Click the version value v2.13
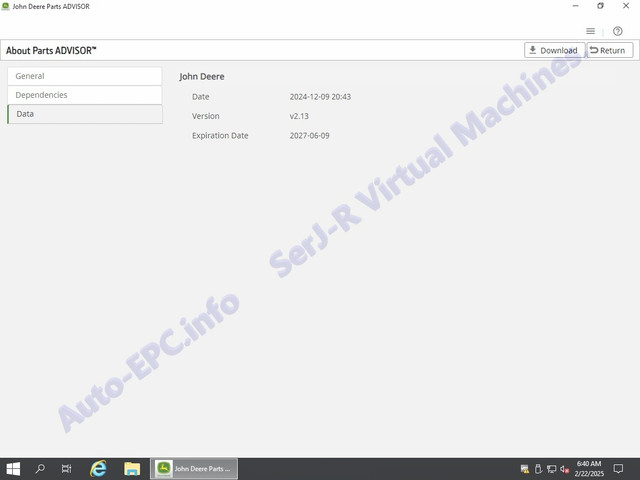640x480 pixels. [x=299, y=116]
